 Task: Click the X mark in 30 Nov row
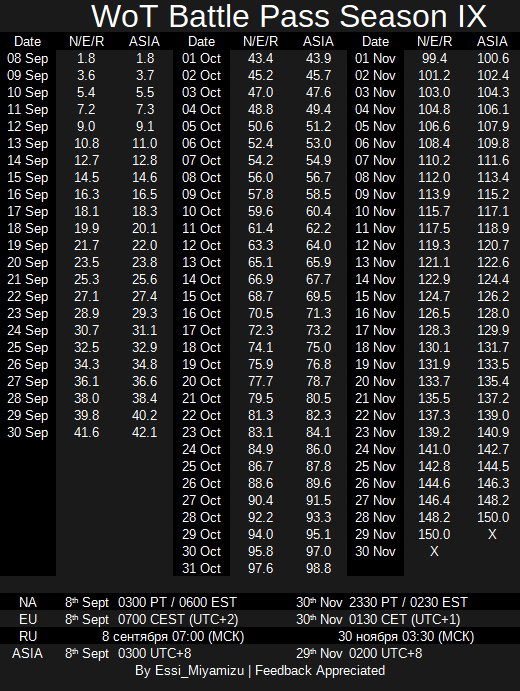click(x=434, y=551)
